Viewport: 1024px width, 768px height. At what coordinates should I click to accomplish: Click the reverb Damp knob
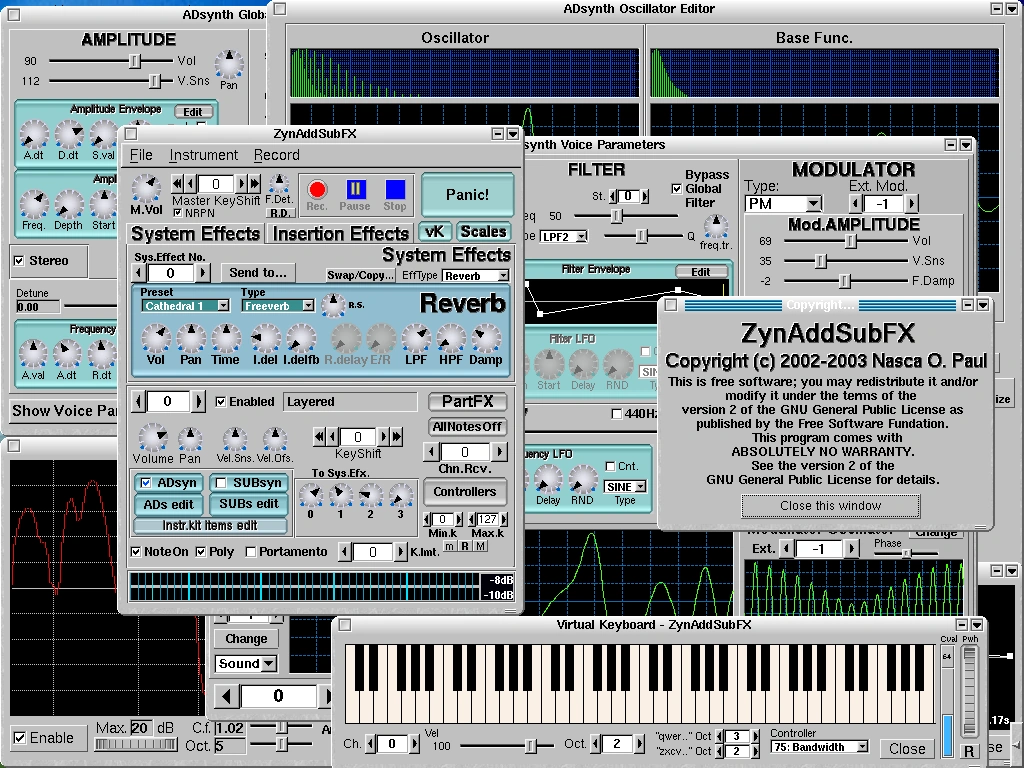coord(486,340)
